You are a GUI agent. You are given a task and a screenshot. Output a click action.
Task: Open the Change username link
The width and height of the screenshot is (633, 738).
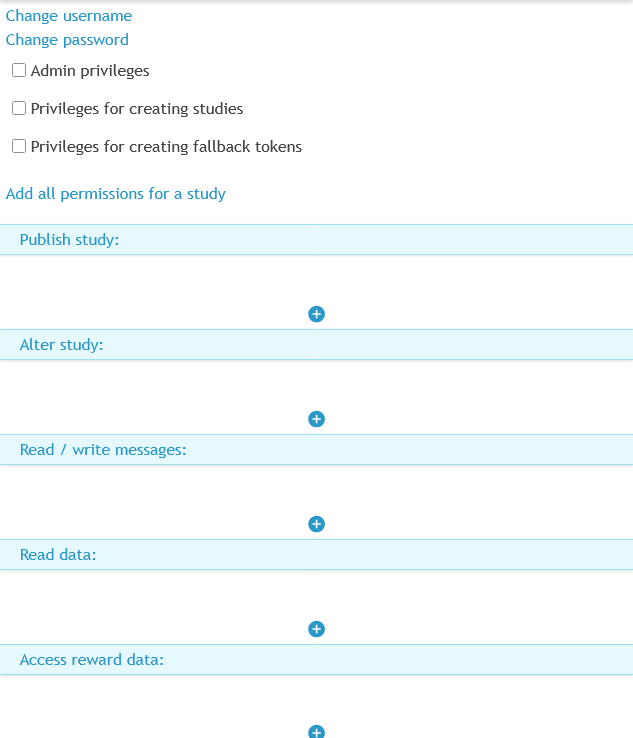[x=69, y=16]
